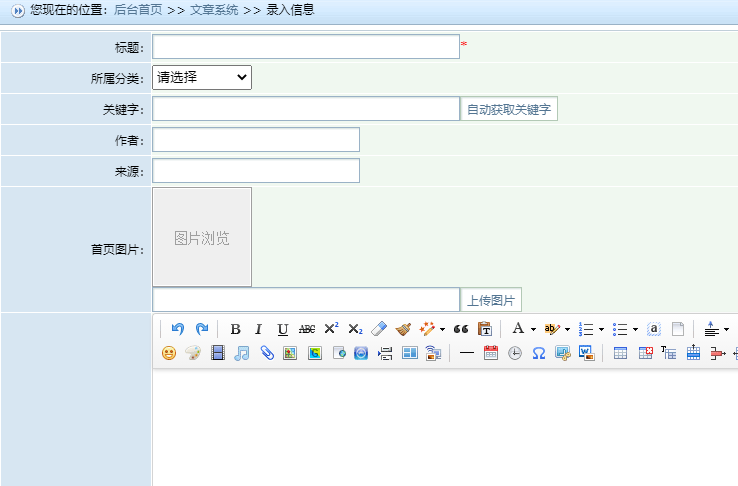This screenshot has width=738, height=486.
Task: Toggle italic formatting
Action: point(258,329)
